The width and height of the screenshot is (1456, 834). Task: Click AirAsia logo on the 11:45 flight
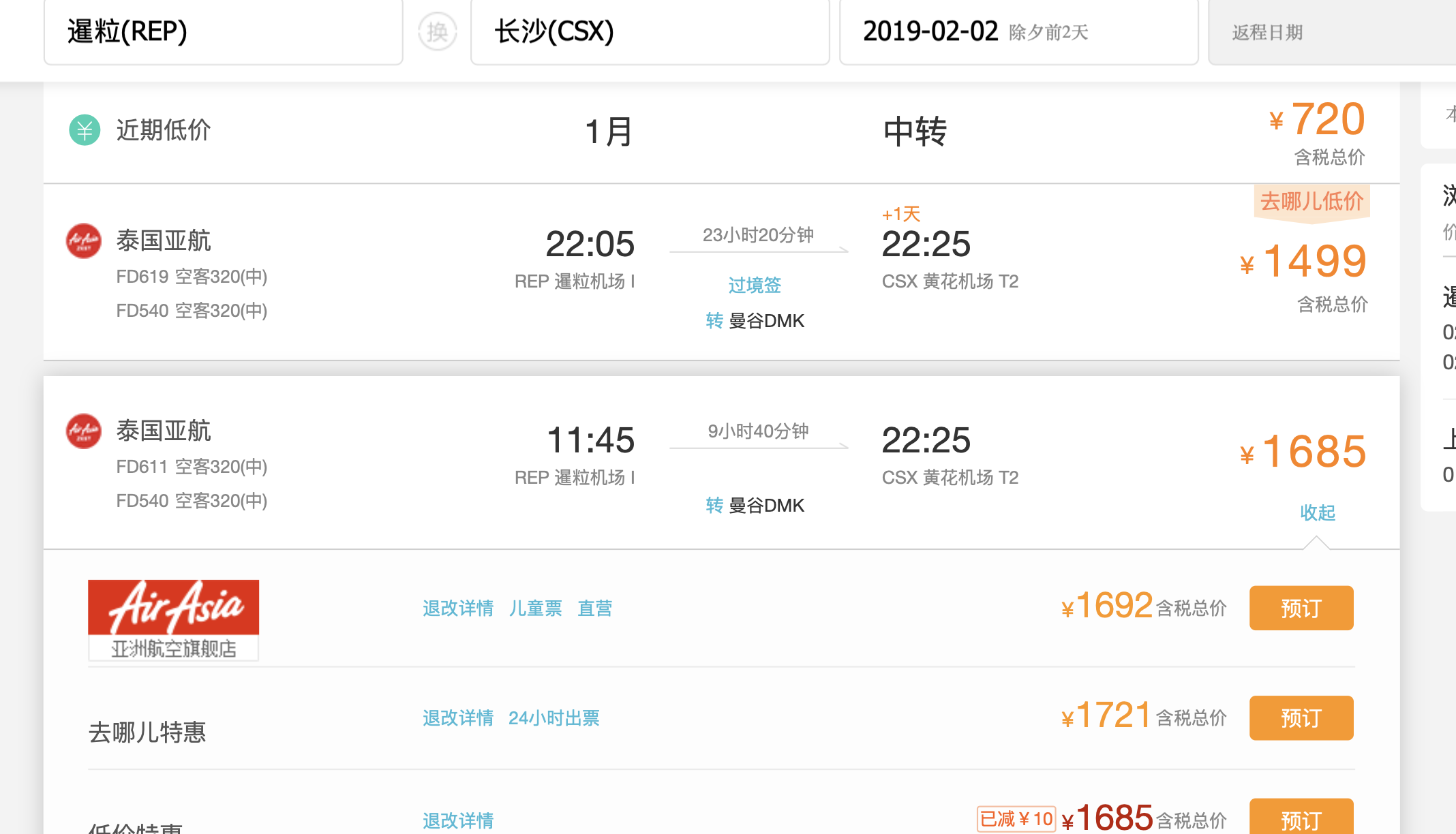tap(83, 431)
